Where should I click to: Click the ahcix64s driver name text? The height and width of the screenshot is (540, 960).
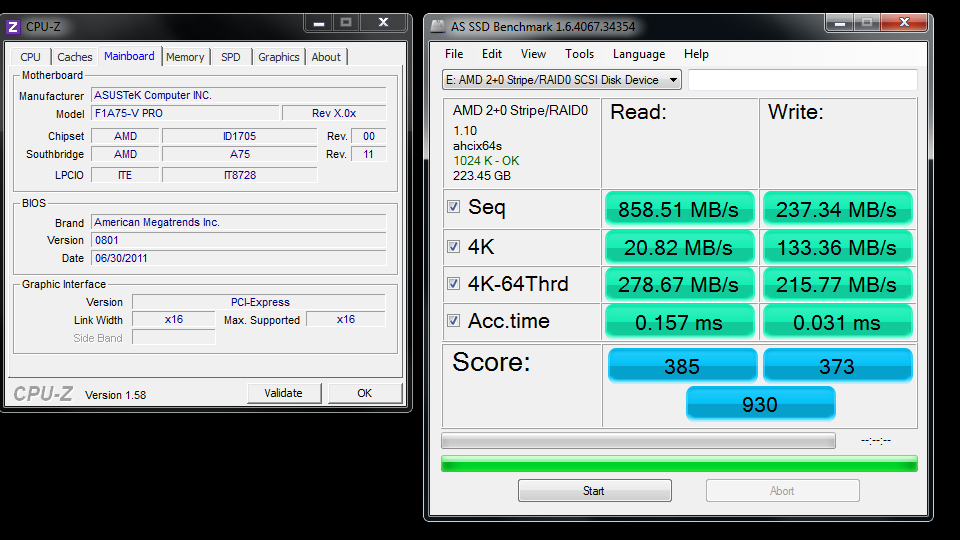(x=478, y=146)
